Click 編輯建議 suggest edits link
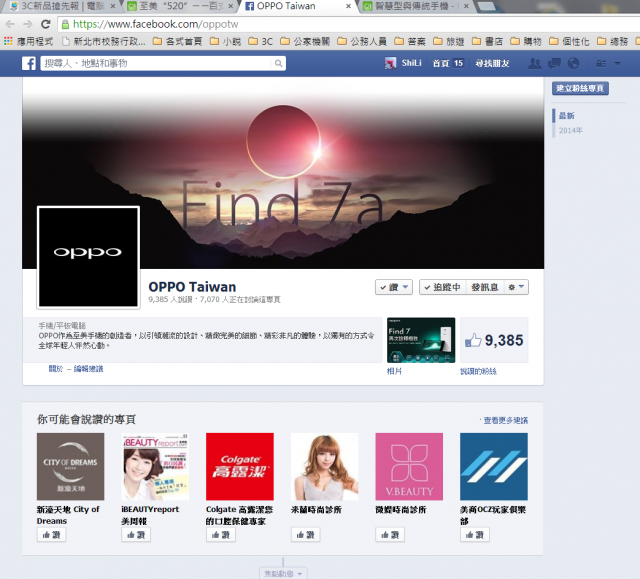This screenshot has width=640, height=579. (88, 369)
